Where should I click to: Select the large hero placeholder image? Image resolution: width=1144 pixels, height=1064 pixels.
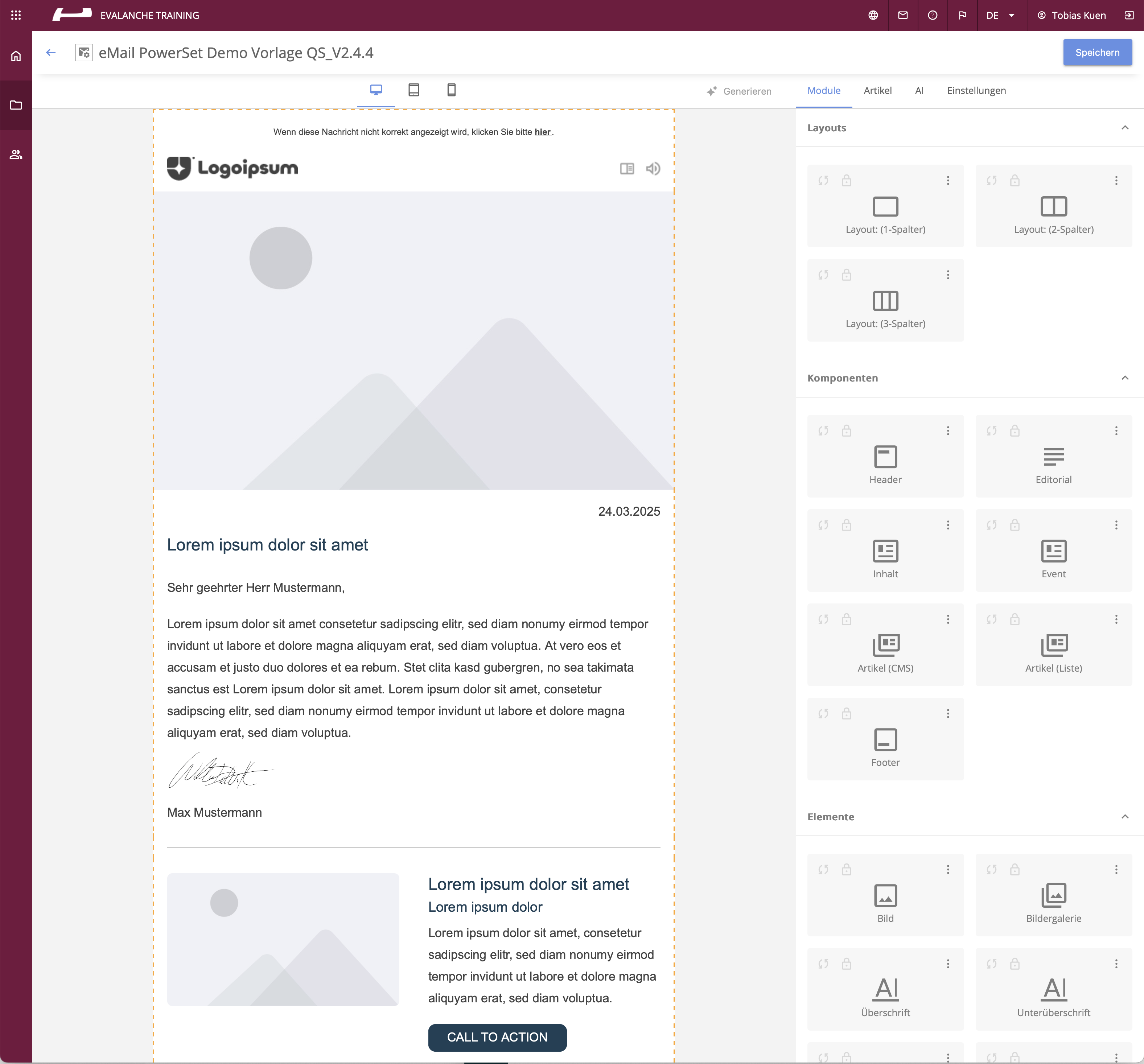pos(414,341)
